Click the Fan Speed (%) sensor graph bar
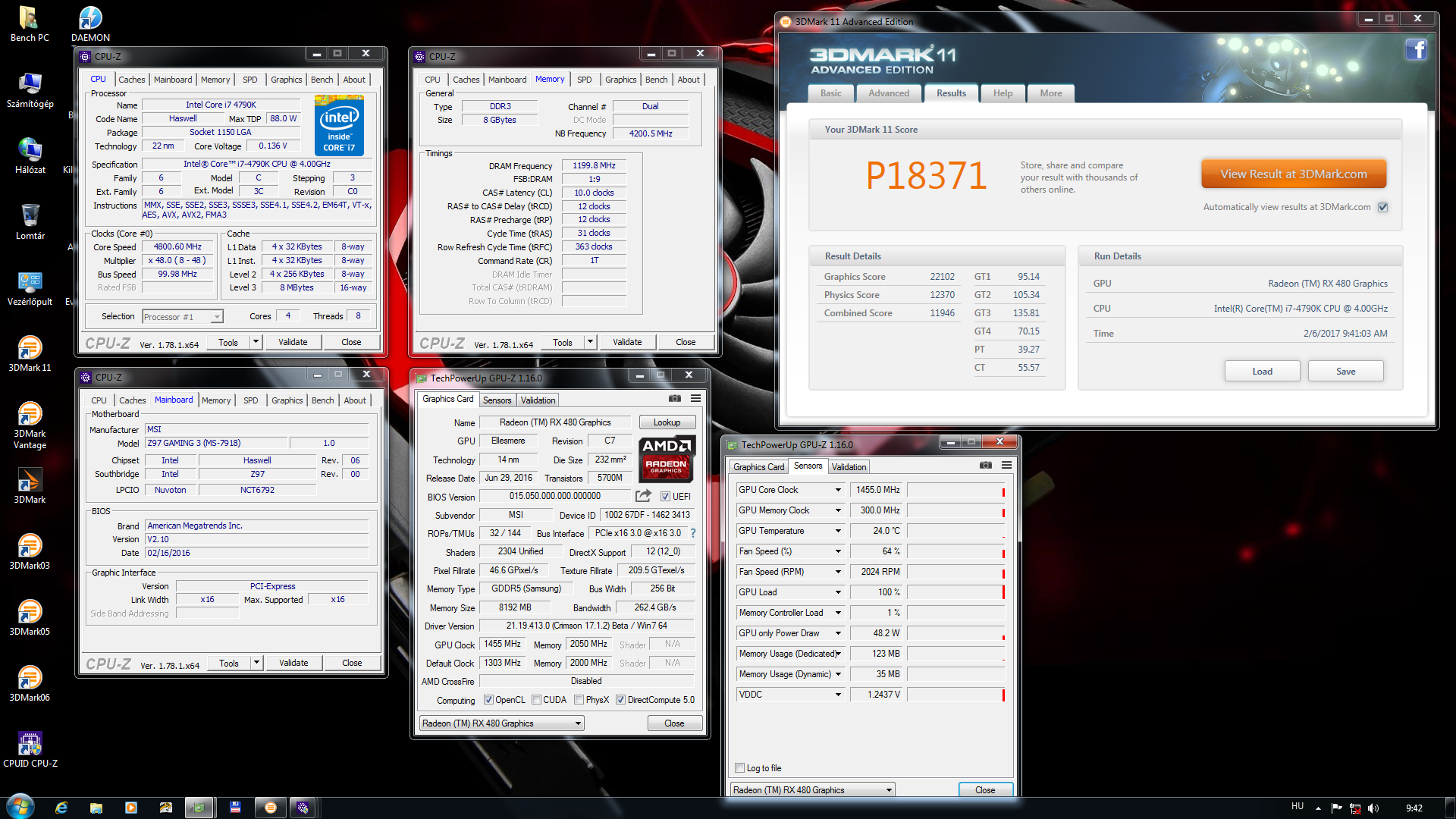Screen dimensions: 1456x819 pos(956,551)
